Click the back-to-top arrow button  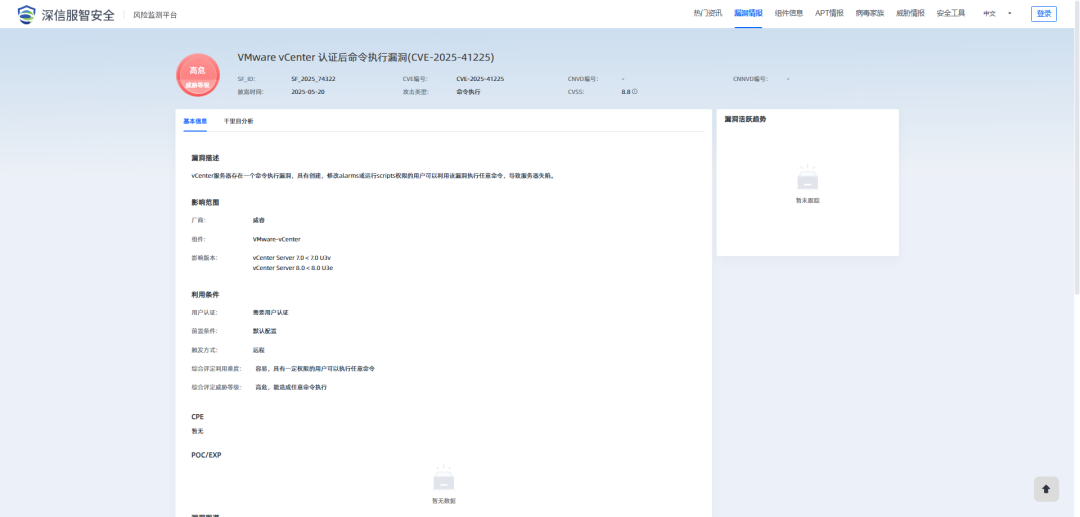1046,489
